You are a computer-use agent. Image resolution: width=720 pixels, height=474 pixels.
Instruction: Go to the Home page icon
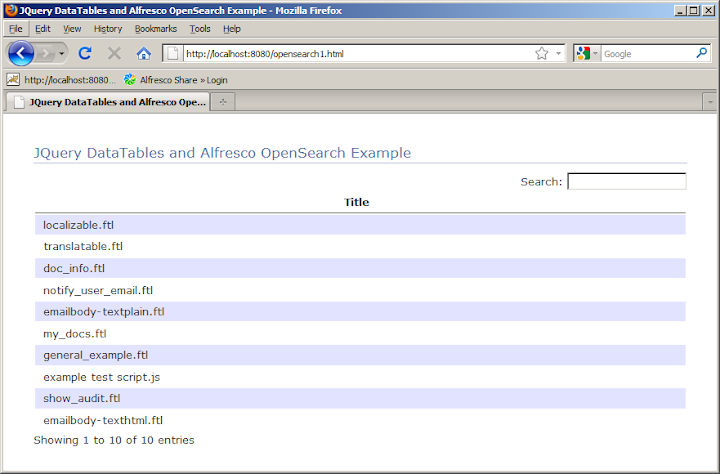[144, 54]
